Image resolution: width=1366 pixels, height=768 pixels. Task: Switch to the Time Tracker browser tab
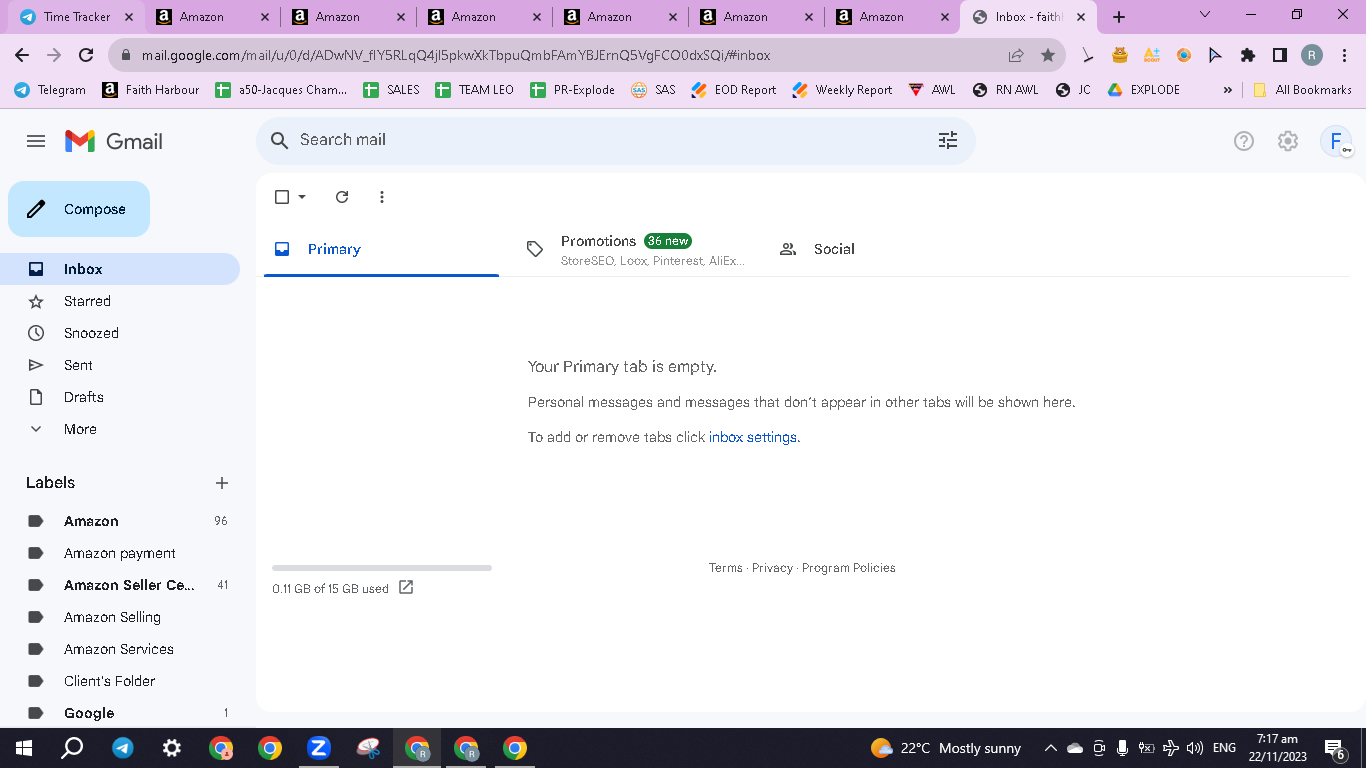pyautogui.click(x=76, y=17)
